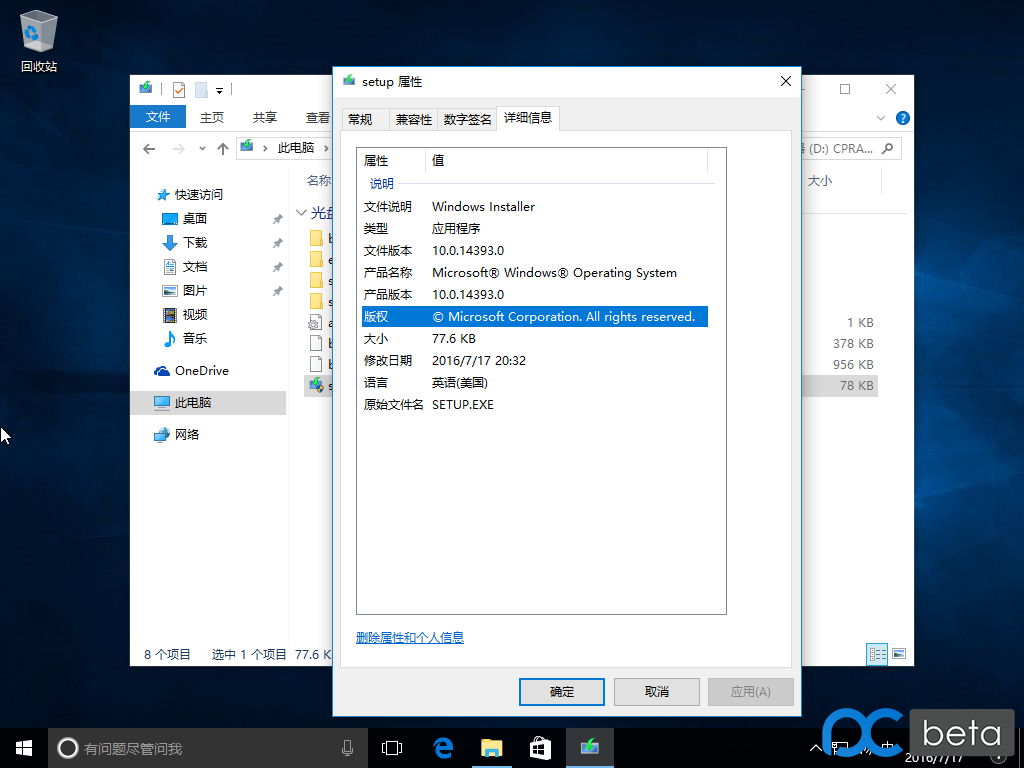Click the New folder icon in Explorer's title bar
This screenshot has height=768, width=1024.
[x=202, y=89]
